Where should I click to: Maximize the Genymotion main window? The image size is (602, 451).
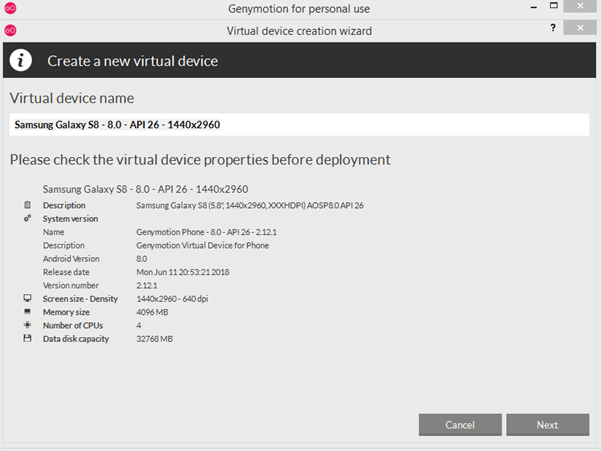point(554,5)
